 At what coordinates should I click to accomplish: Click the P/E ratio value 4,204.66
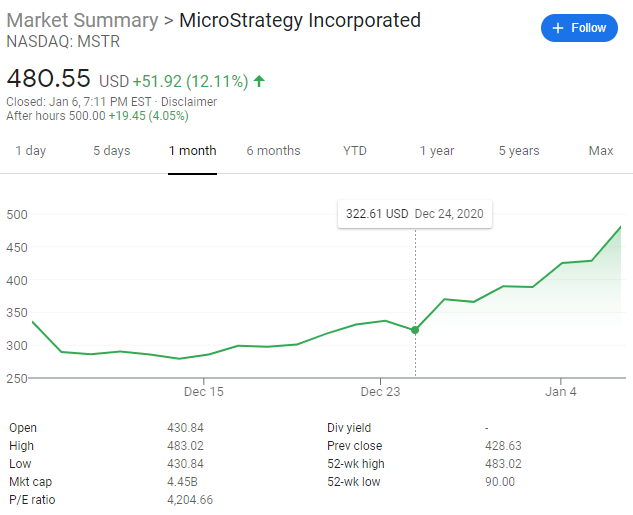pyautogui.click(x=190, y=500)
